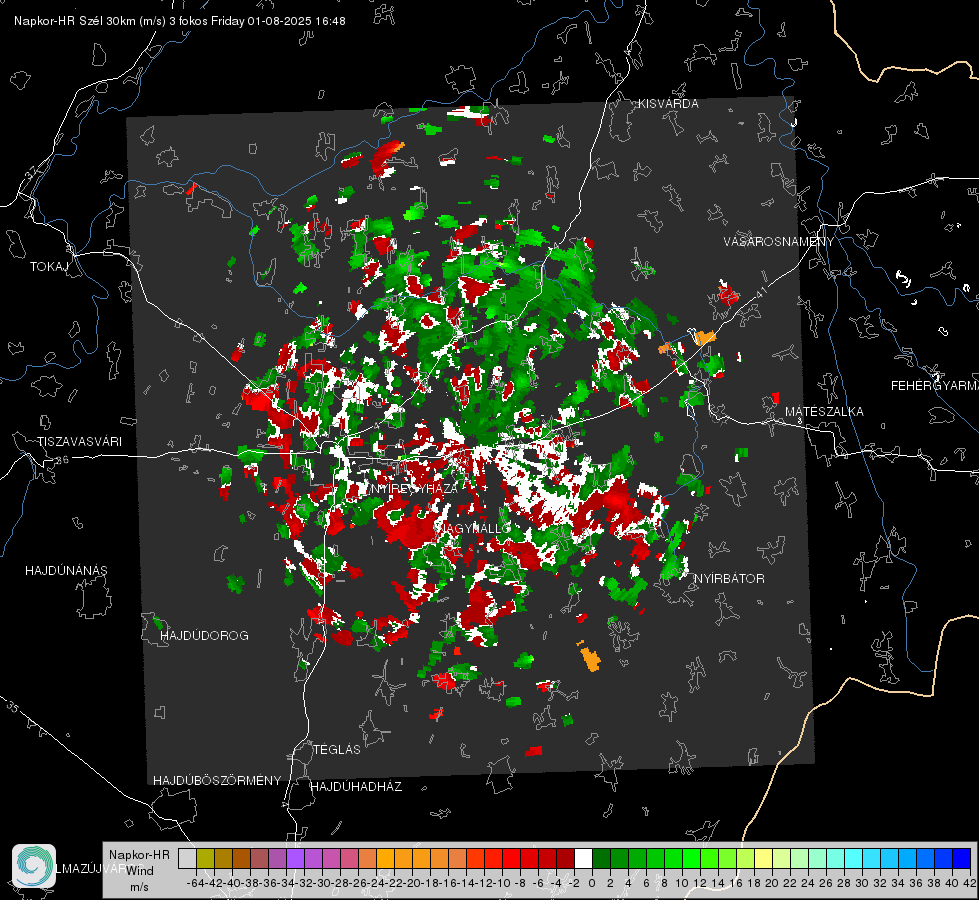Click road number 36 near Tiszavasvári
This screenshot has height=900, width=979.
[62, 459]
